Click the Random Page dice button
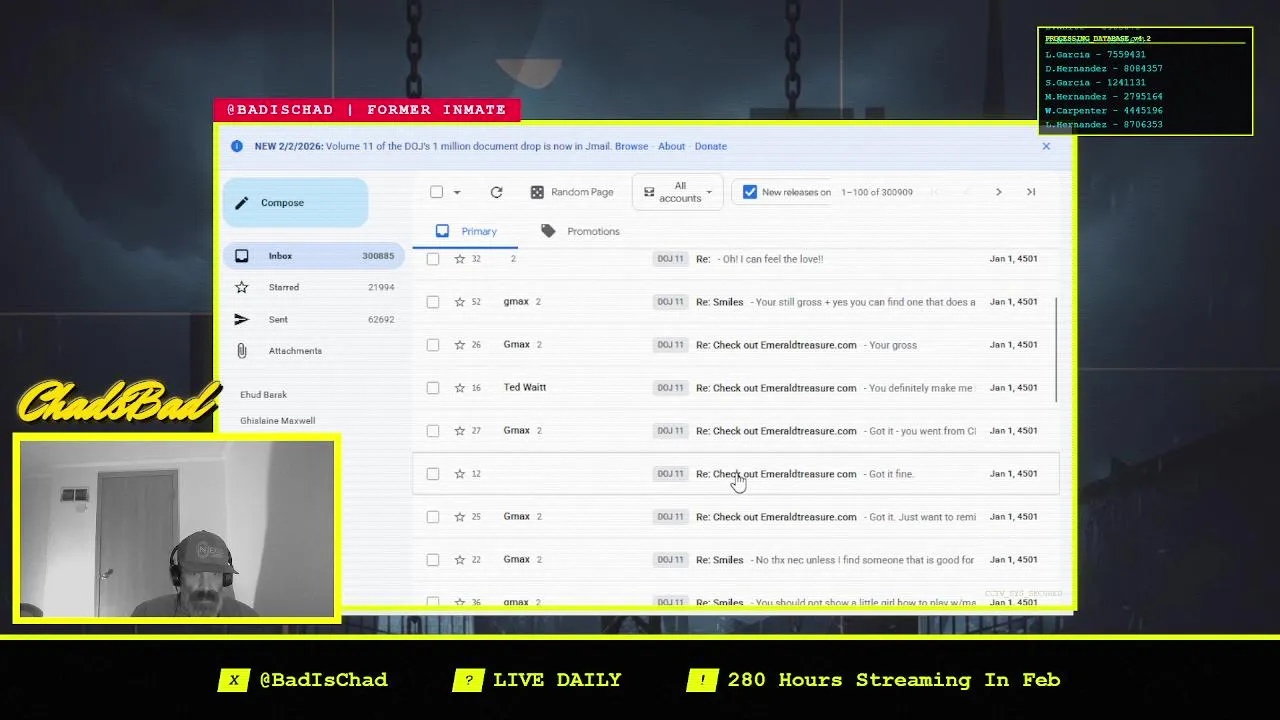This screenshot has height=720, width=1280. point(572,192)
